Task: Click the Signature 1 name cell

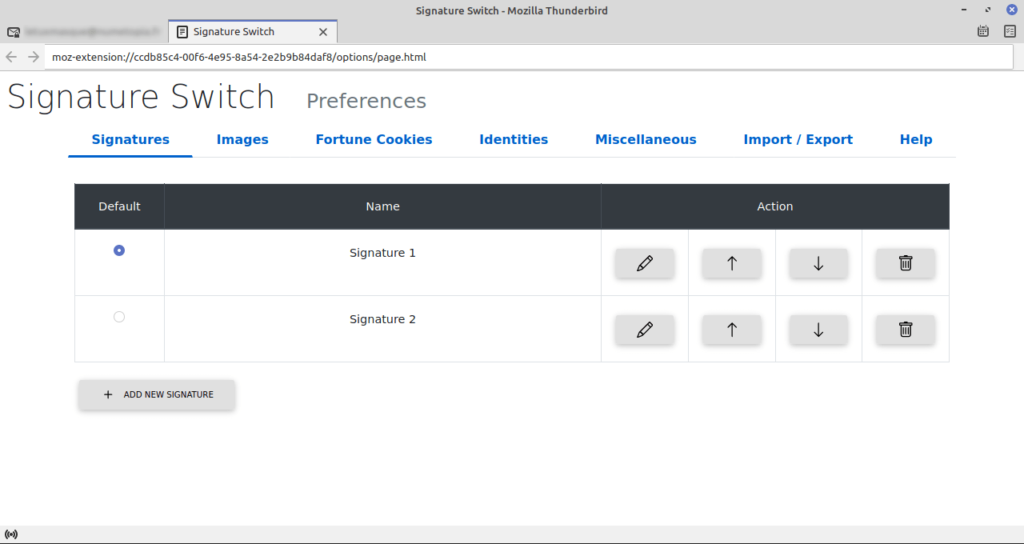Action: coord(383,263)
